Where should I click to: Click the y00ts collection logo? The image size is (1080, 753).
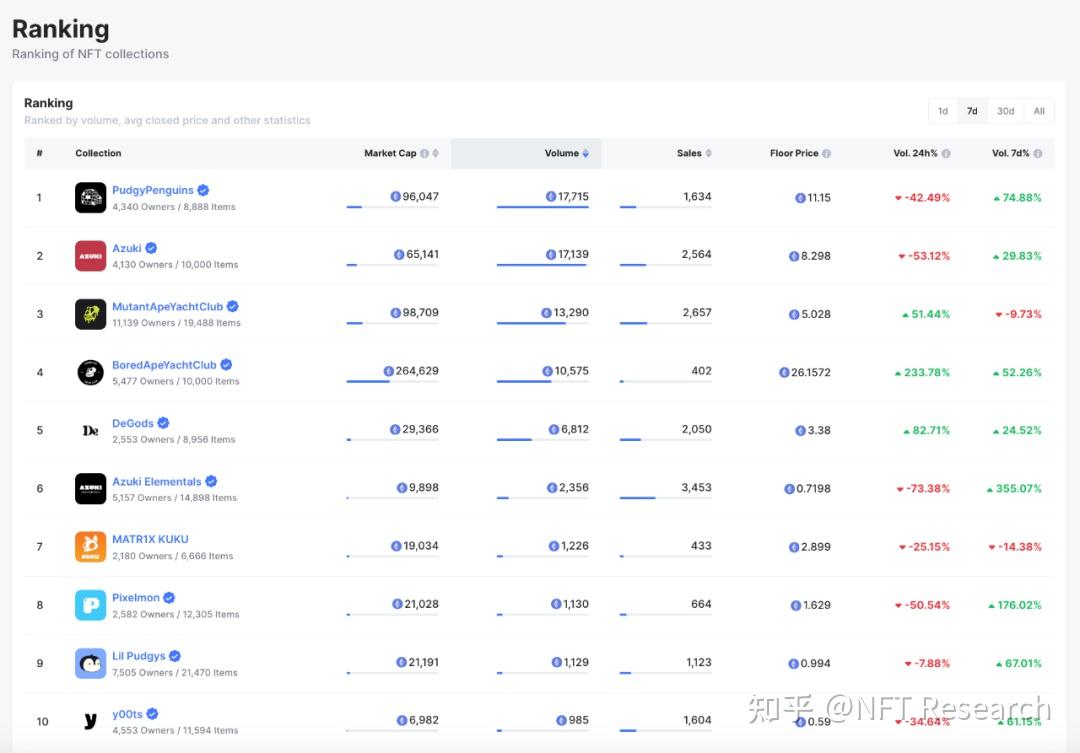click(90, 721)
